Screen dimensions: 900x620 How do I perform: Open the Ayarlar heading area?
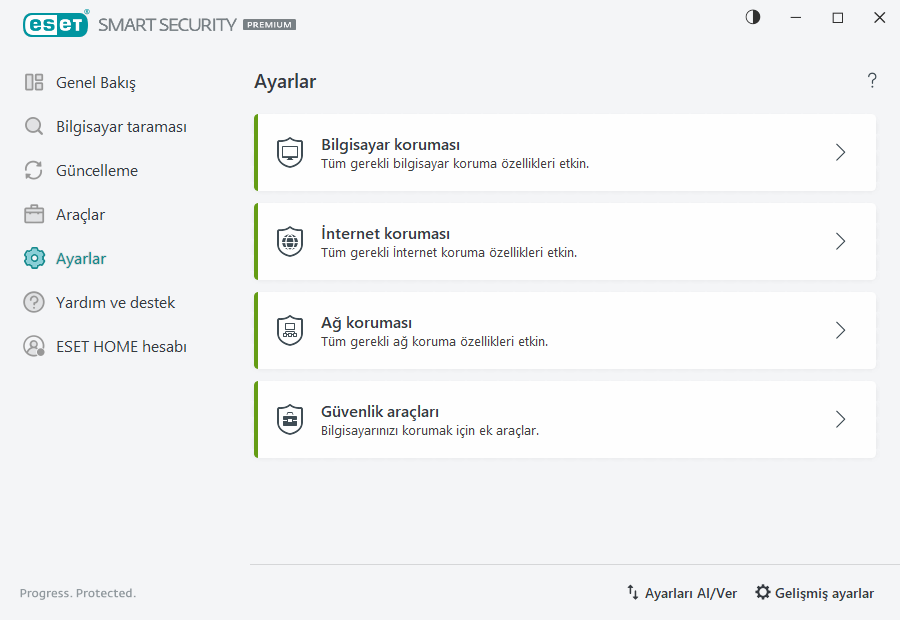point(284,81)
